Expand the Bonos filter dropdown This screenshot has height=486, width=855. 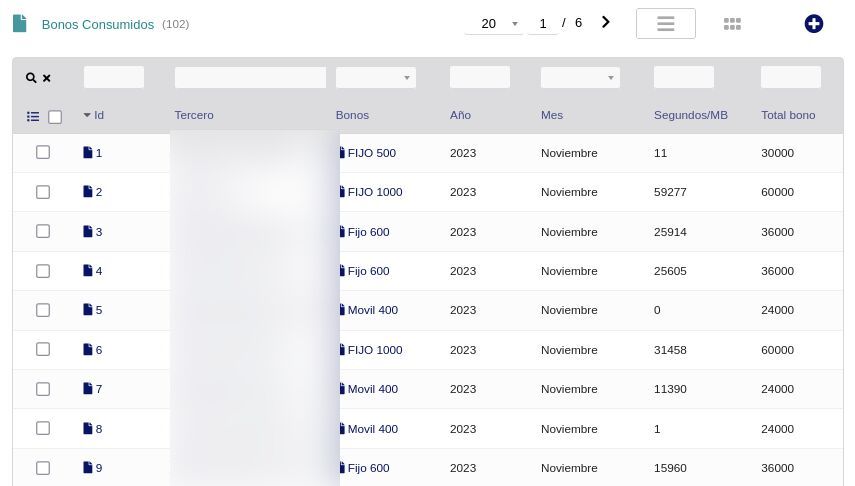click(376, 78)
